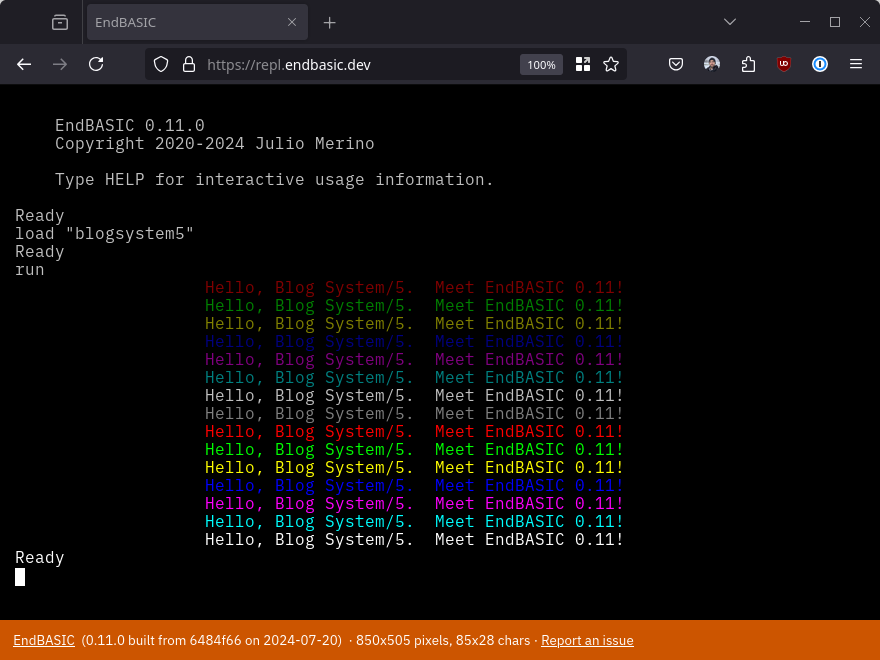Click the terminal cursor block
This screenshot has width=880, height=660.
point(20,577)
